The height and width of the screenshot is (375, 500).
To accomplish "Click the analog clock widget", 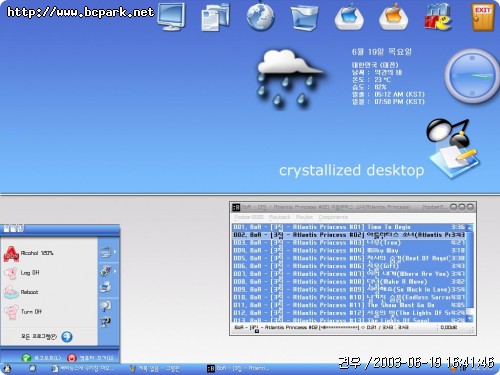I will coord(472,76).
